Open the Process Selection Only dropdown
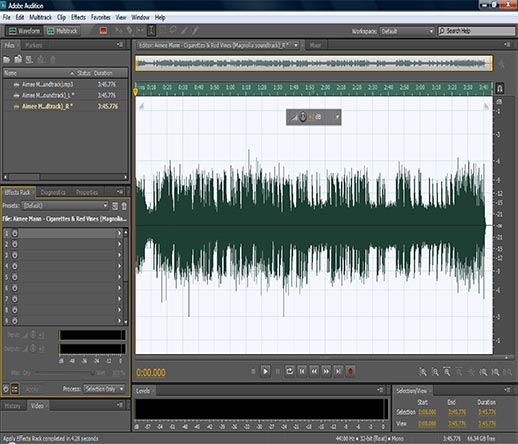 pos(104,389)
